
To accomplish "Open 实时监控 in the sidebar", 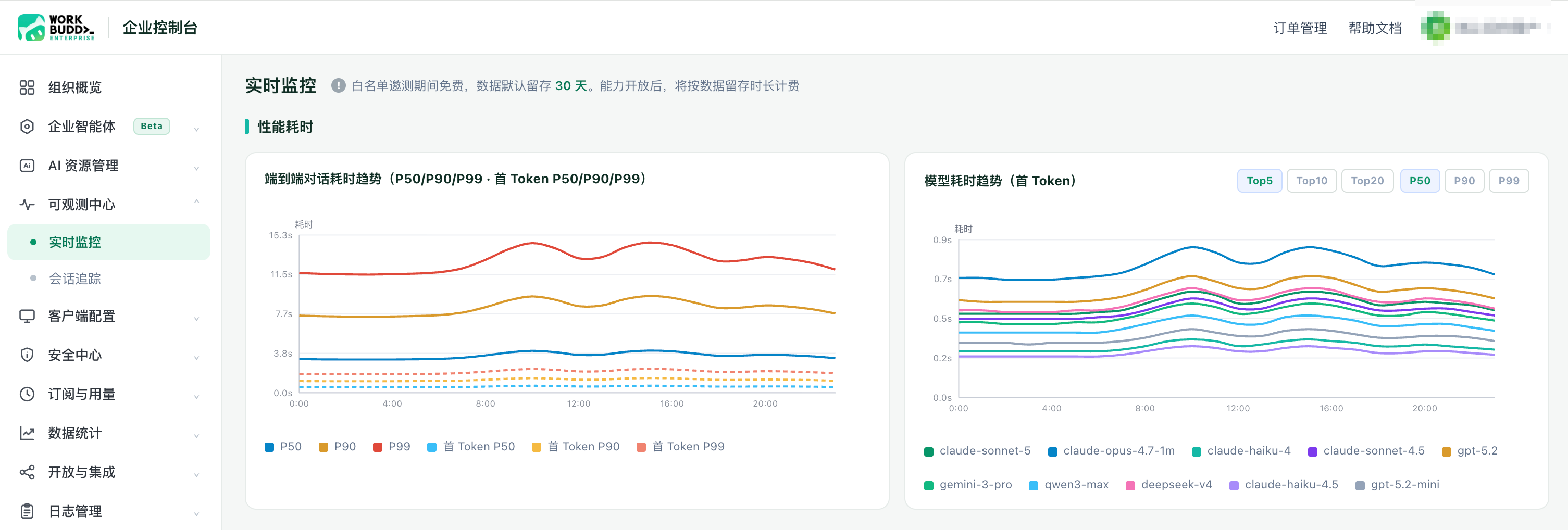I will coord(109,242).
